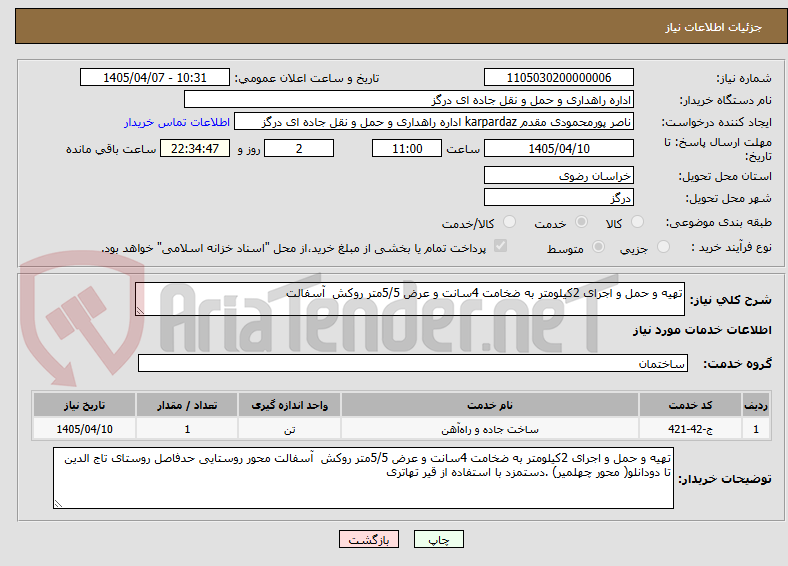Select the جزیی purchase type radio
The width and height of the screenshot is (788, 566).
pyautogui.click(x=663, y=247)
